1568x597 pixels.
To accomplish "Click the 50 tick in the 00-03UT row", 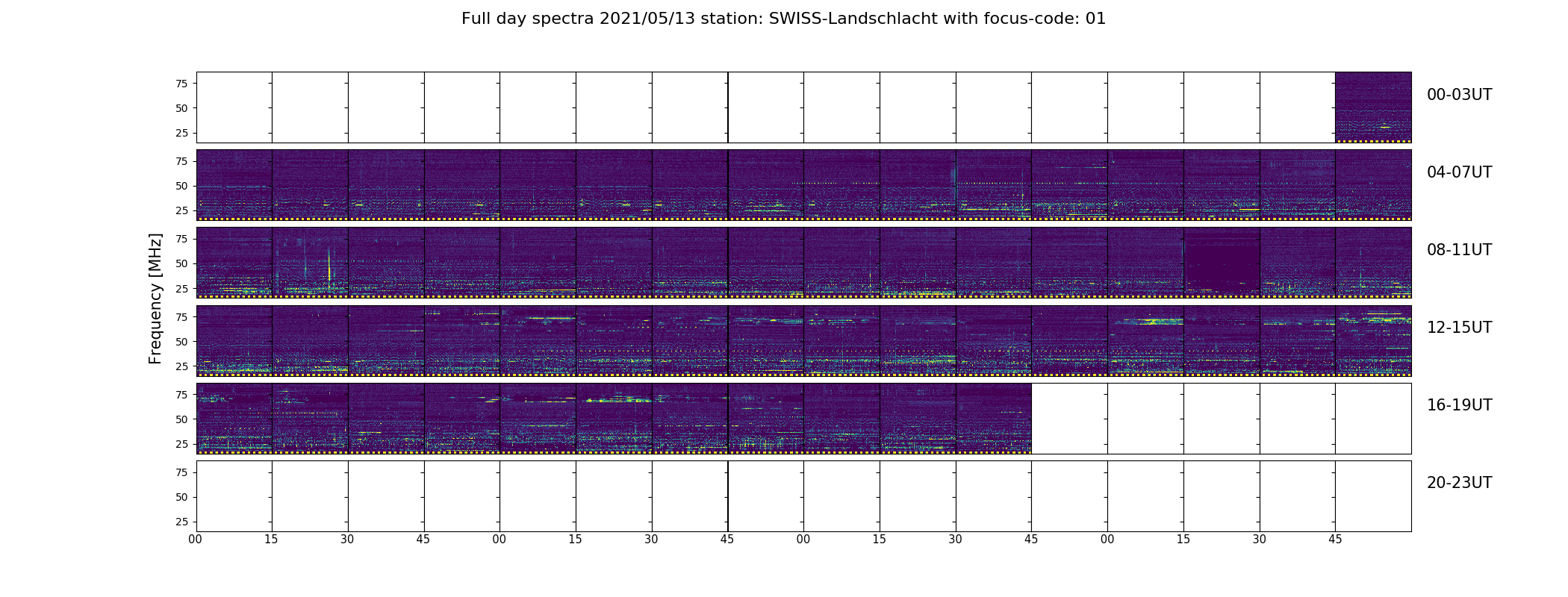I will click(x=181, y=108).
